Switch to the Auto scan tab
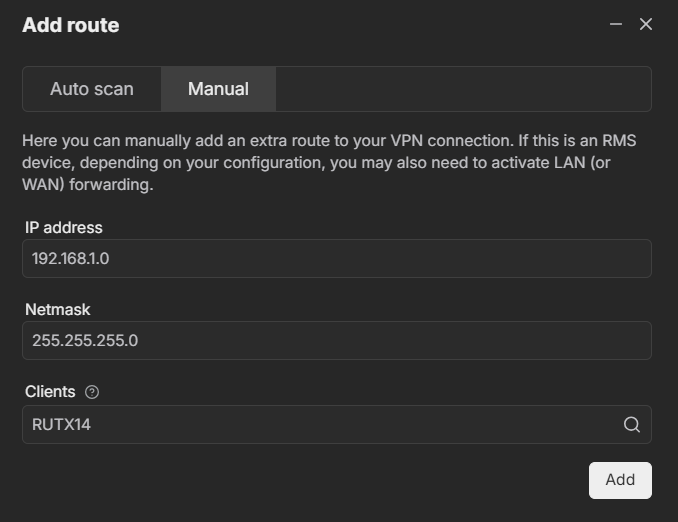Screen dimensions: 678x522 coord(92,89)
